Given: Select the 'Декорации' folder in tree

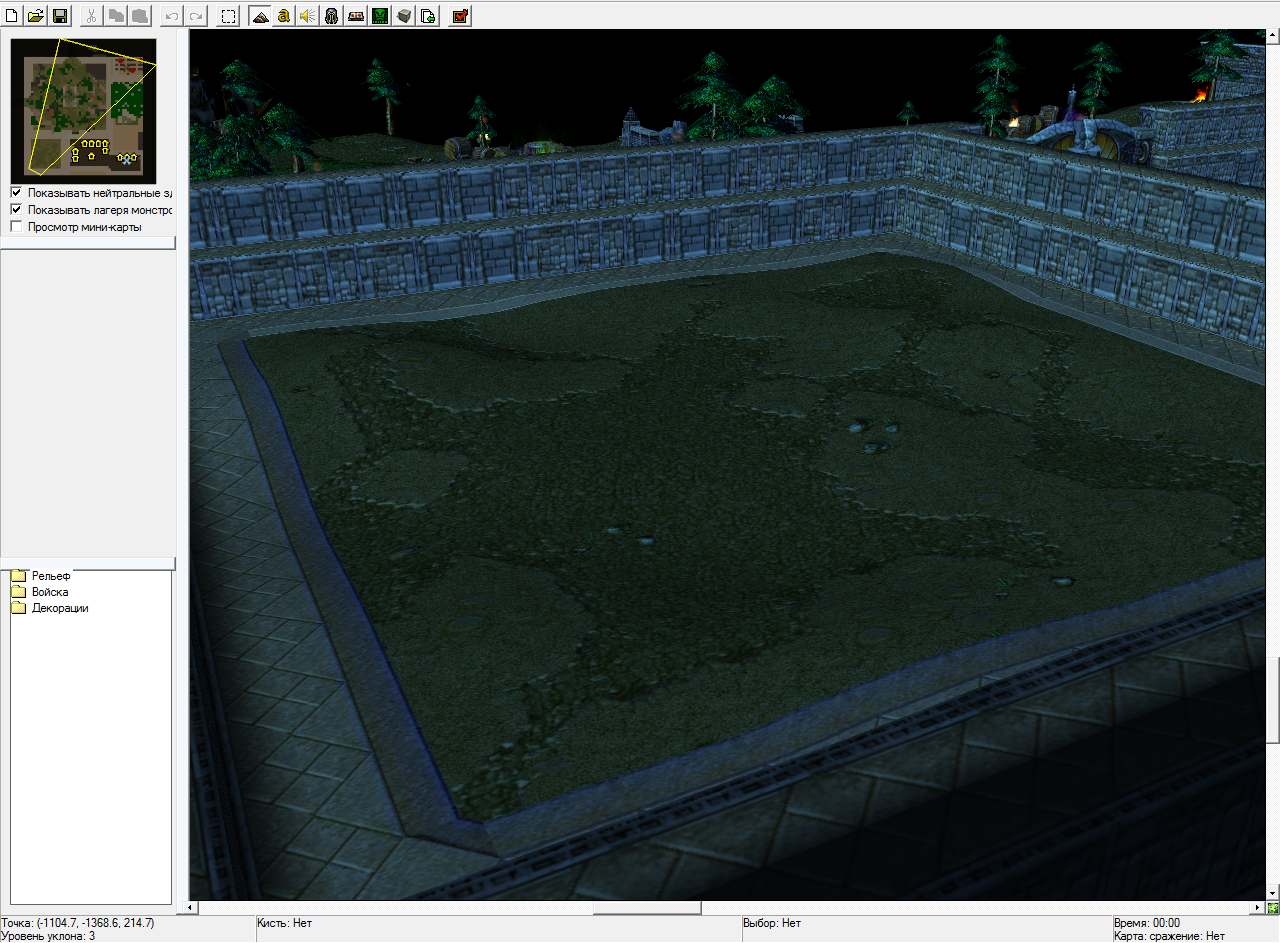Looking at the screenshot, I should 60,607.
